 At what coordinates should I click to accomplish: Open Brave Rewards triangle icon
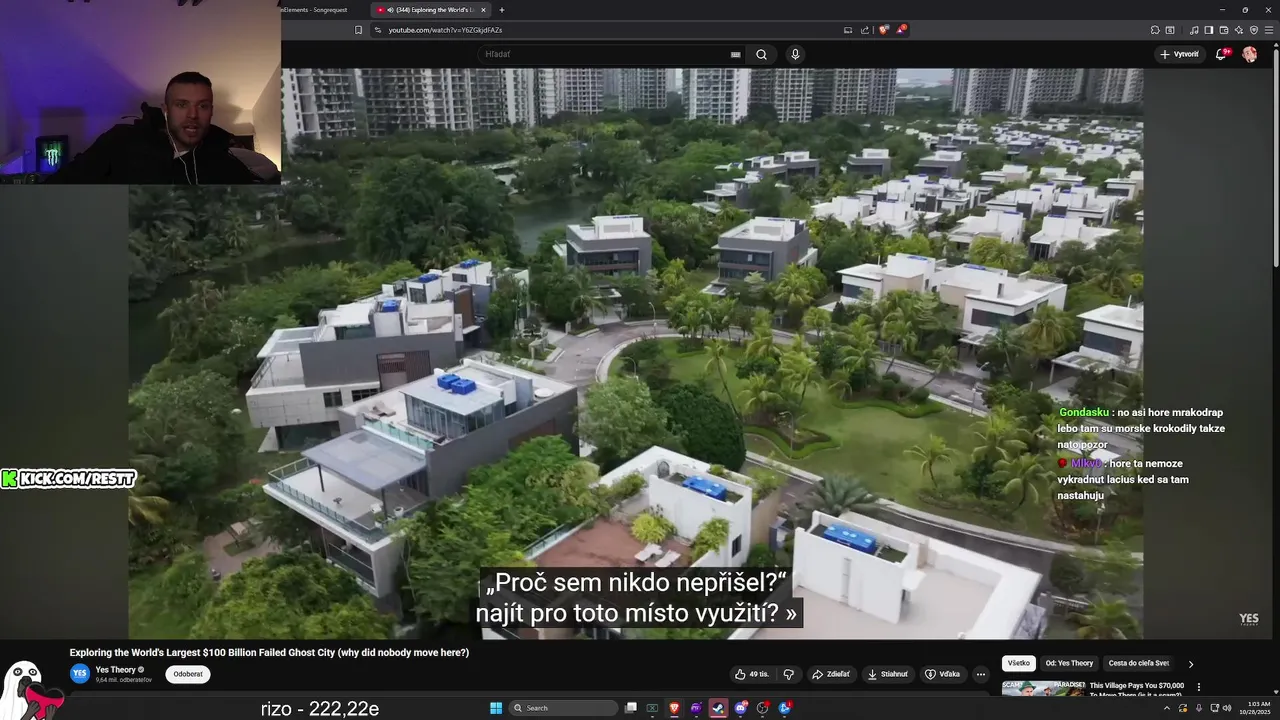click(900, 30)
